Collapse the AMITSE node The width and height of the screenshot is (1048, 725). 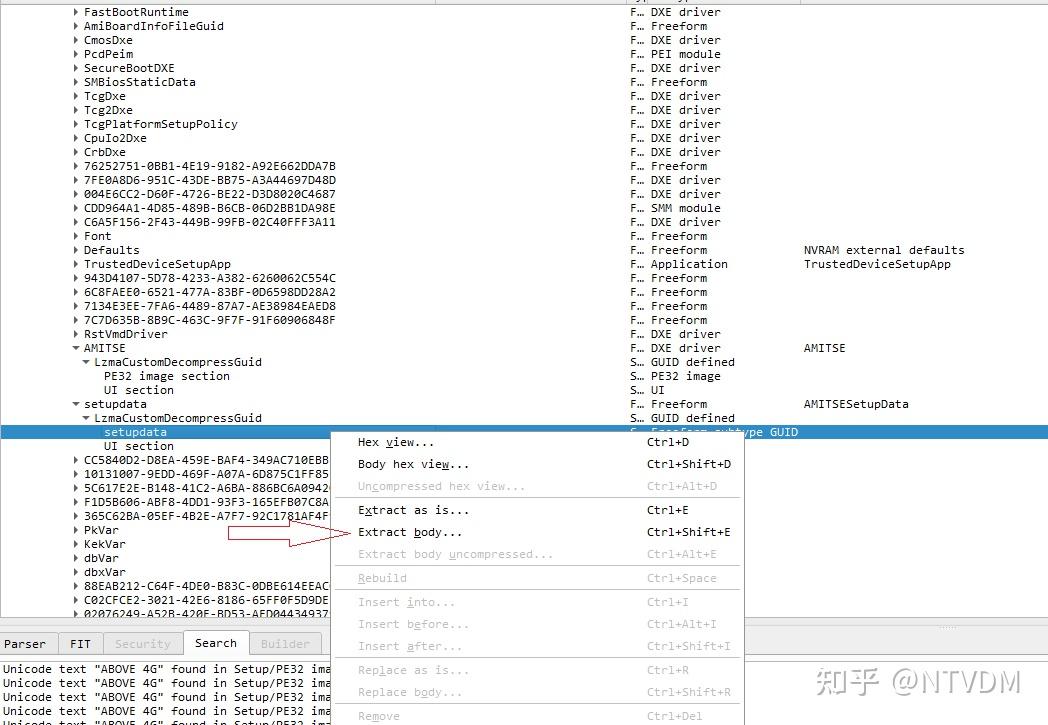(x=75, y=347)
